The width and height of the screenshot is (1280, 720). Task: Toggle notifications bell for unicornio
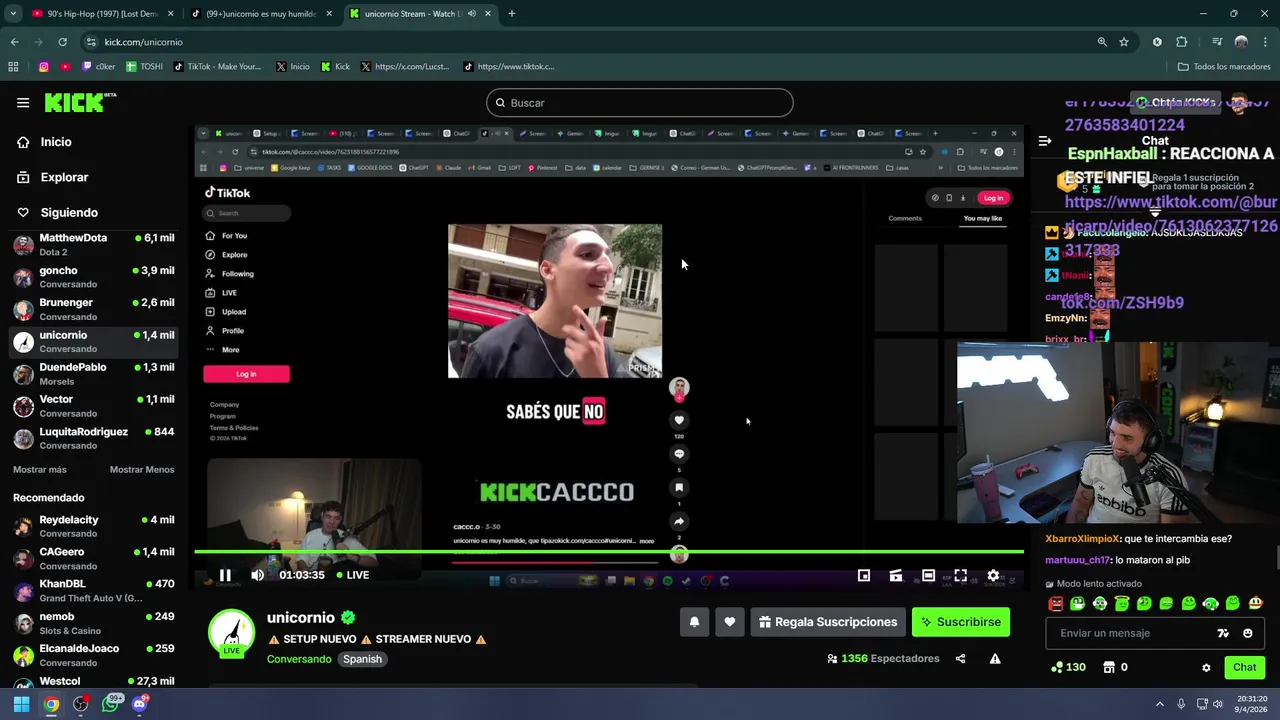694,622
